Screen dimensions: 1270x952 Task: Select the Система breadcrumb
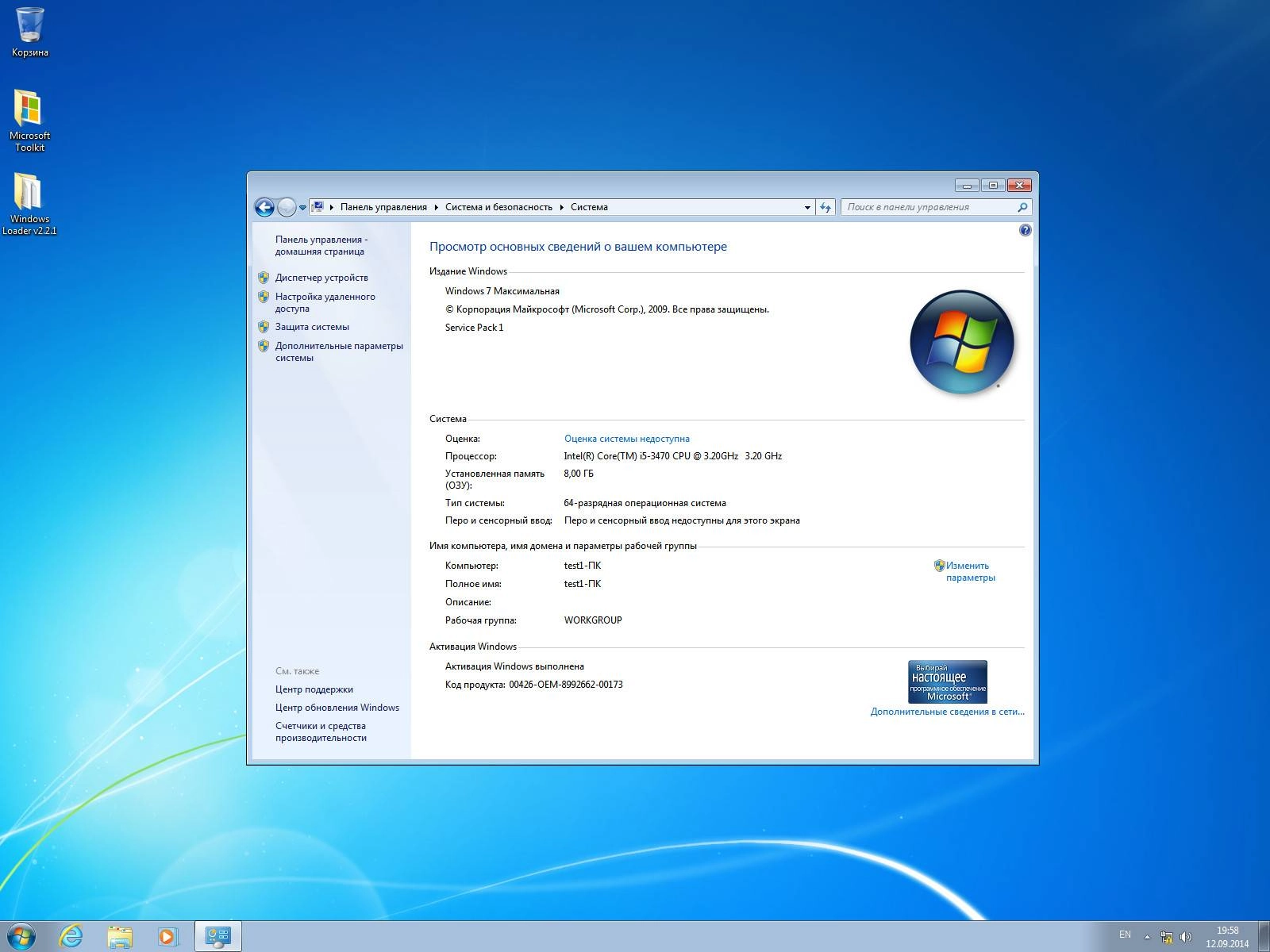click(x=589, y=207)
